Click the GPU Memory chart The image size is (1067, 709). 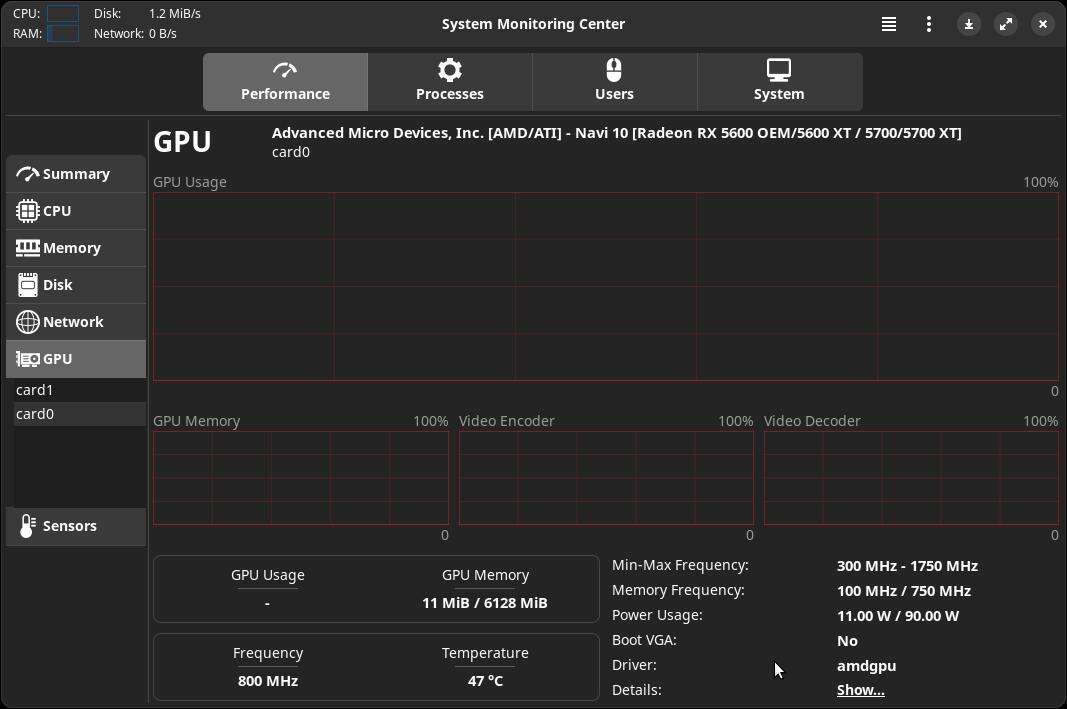tap(301, 478)
